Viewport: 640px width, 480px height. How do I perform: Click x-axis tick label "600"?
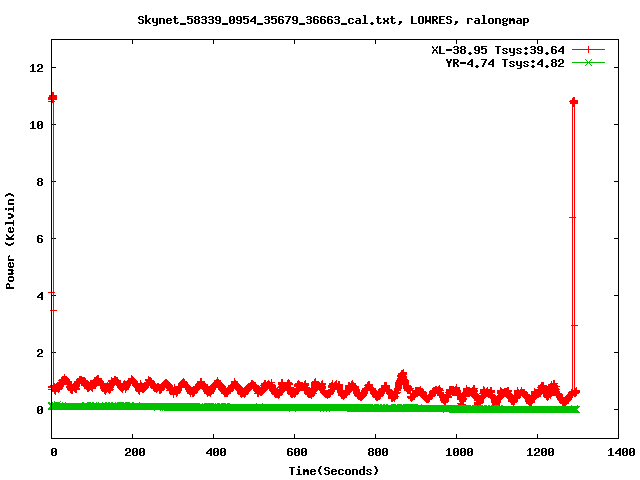point(296,452)
